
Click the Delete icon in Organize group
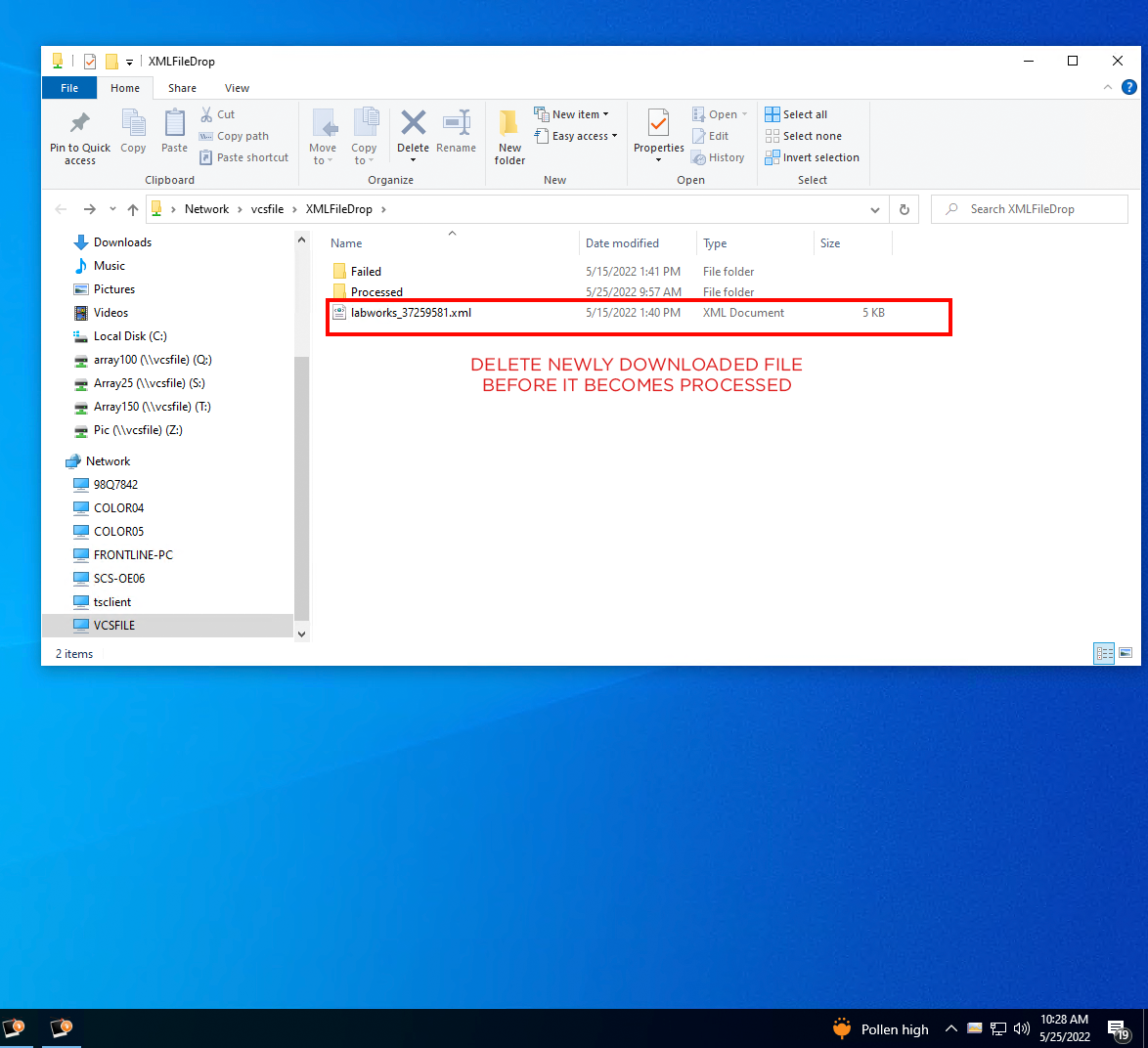click(x=413, y=124)
